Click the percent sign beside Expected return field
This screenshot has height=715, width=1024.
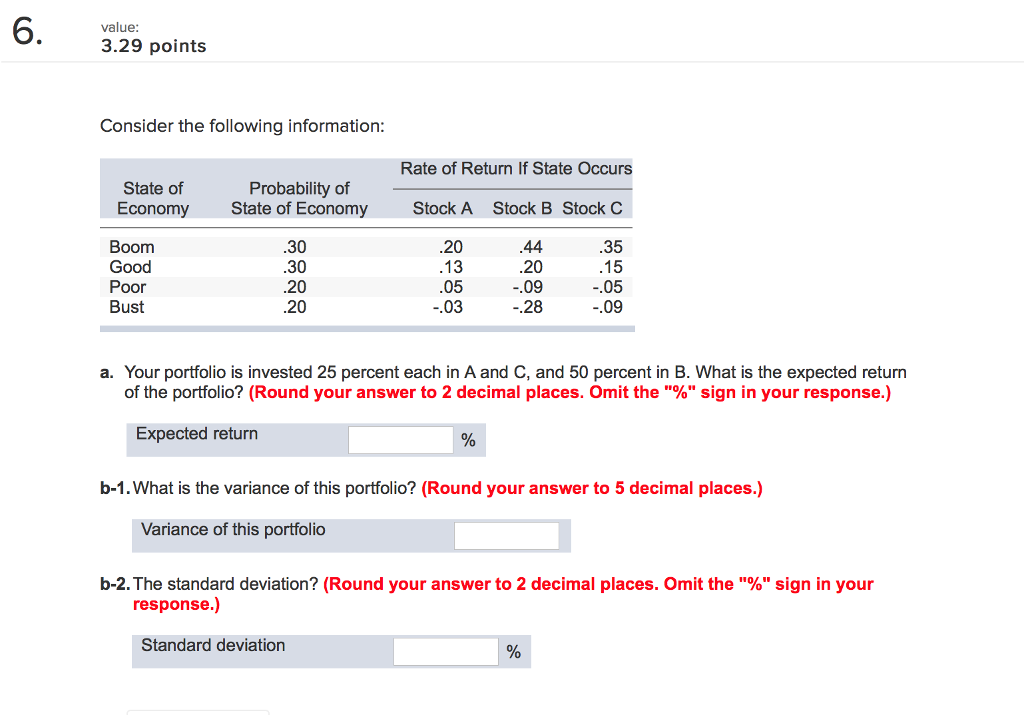467,439
